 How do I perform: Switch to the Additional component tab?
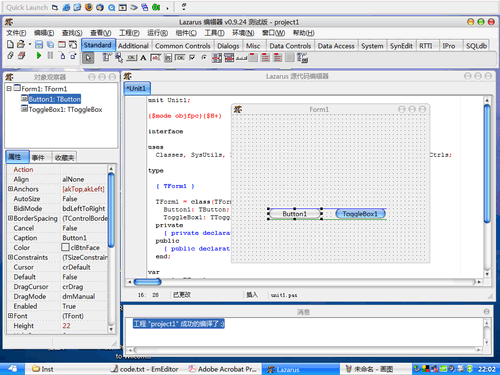pyautogui.click(x=133, y=46)
